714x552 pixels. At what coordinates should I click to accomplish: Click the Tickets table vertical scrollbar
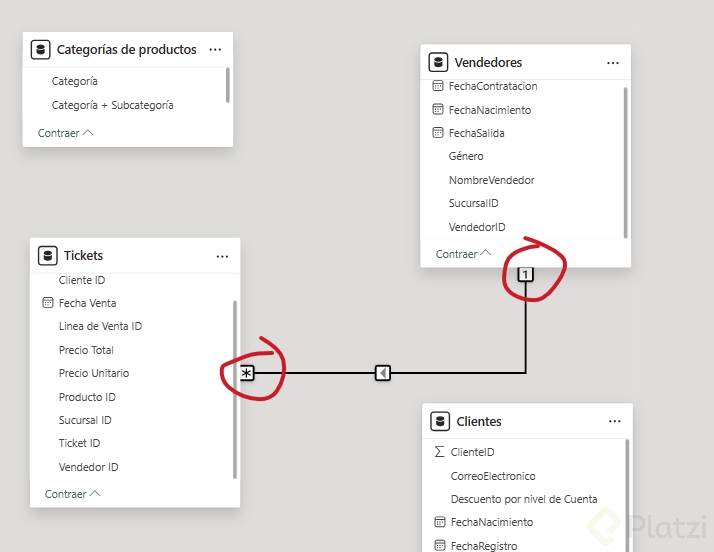235,388
